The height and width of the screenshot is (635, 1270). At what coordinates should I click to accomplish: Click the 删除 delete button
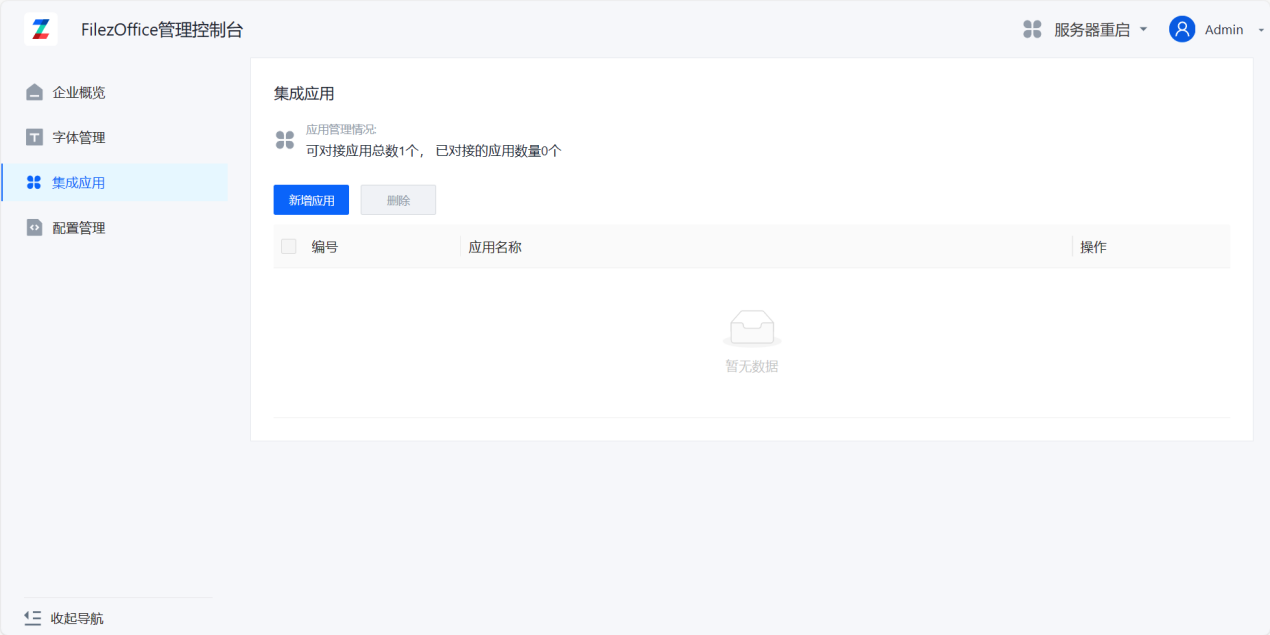pos(398,199)
